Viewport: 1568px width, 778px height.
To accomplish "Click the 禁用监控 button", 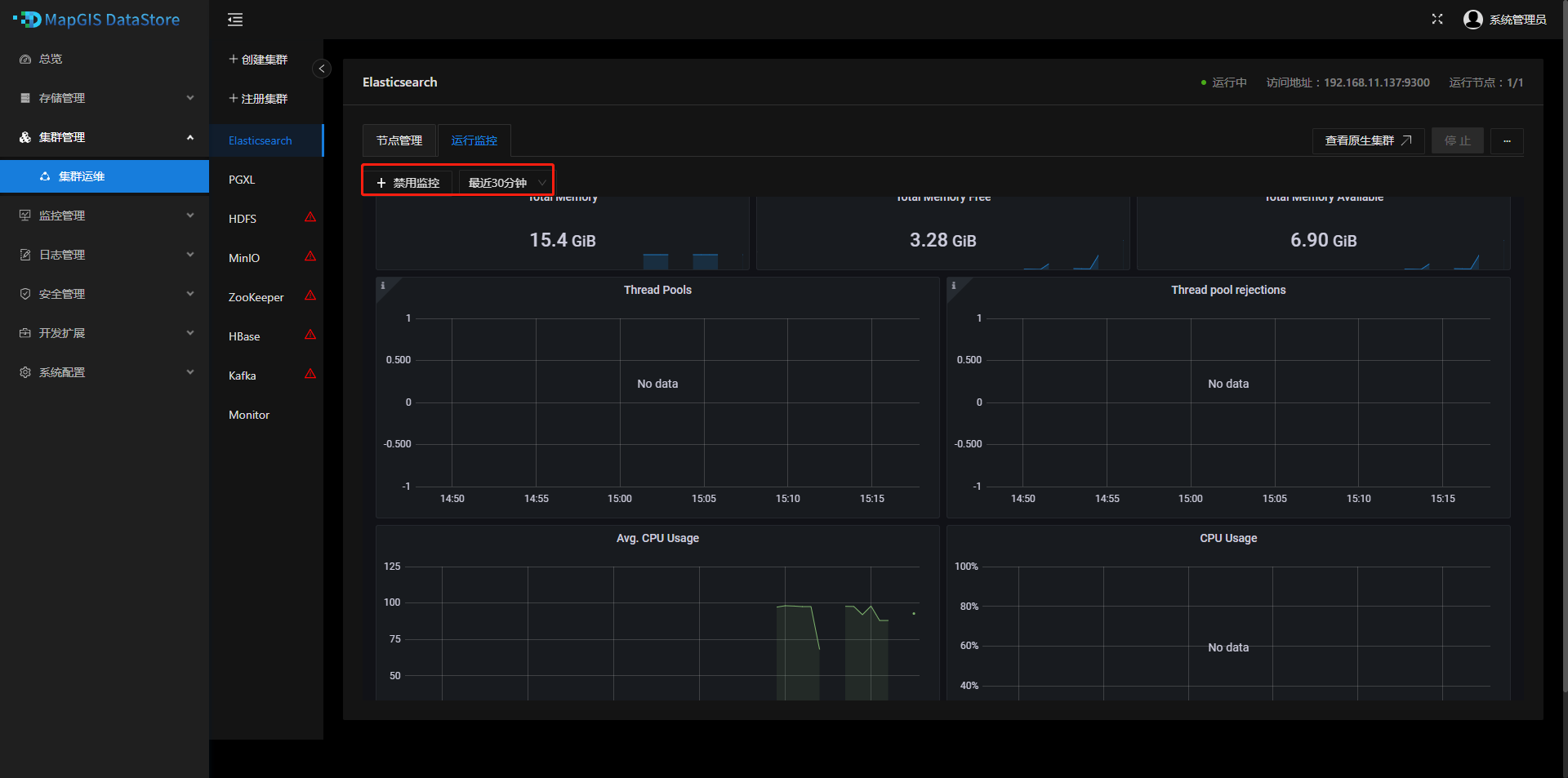I will click(x=408, y=183).
